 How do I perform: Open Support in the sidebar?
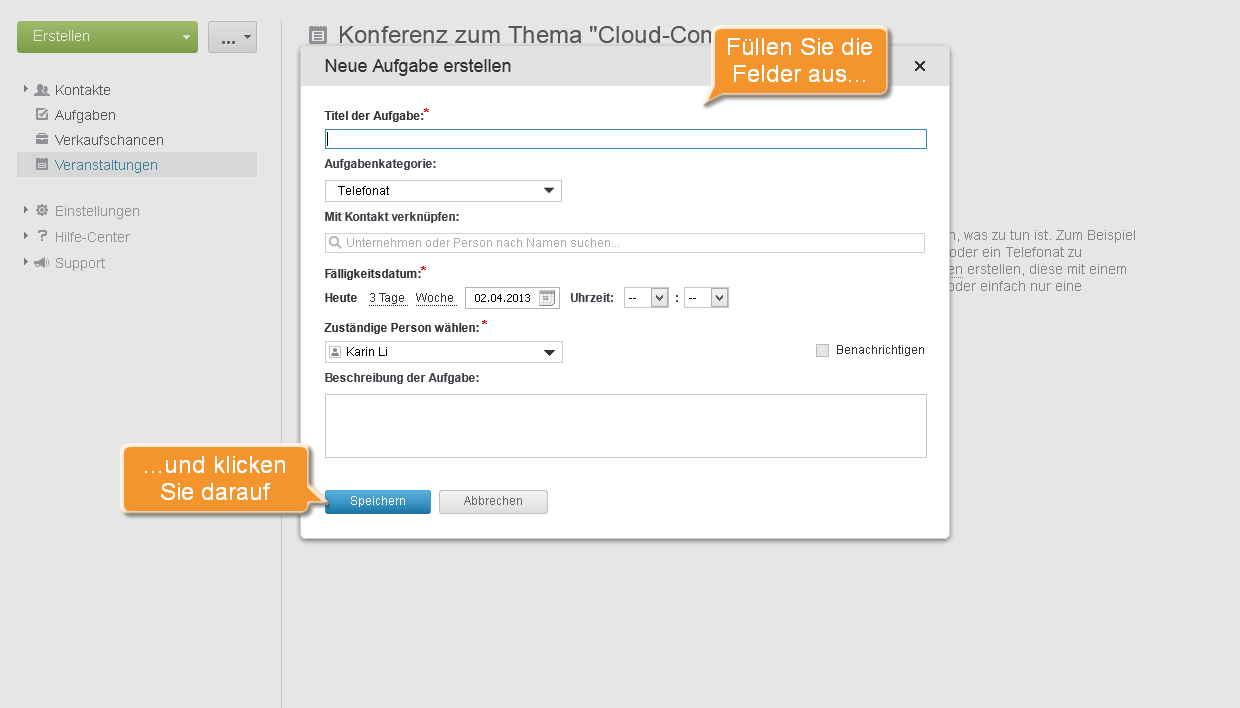coord(80,263)
